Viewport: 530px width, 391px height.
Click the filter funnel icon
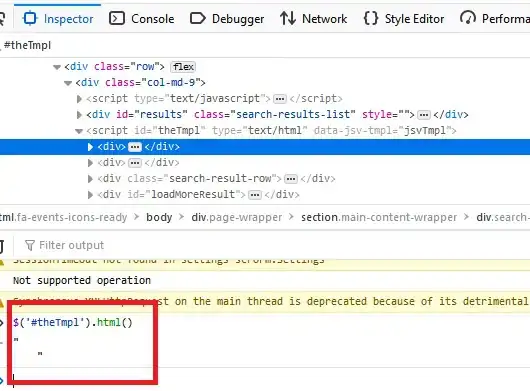click(30, 245)
